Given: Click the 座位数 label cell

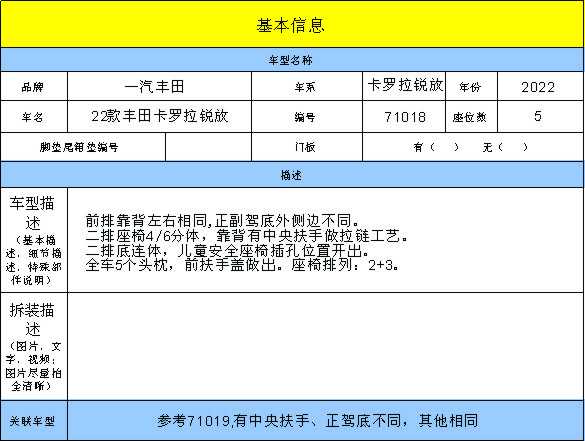Looking at the screenshot, I should tap(471, 116).
